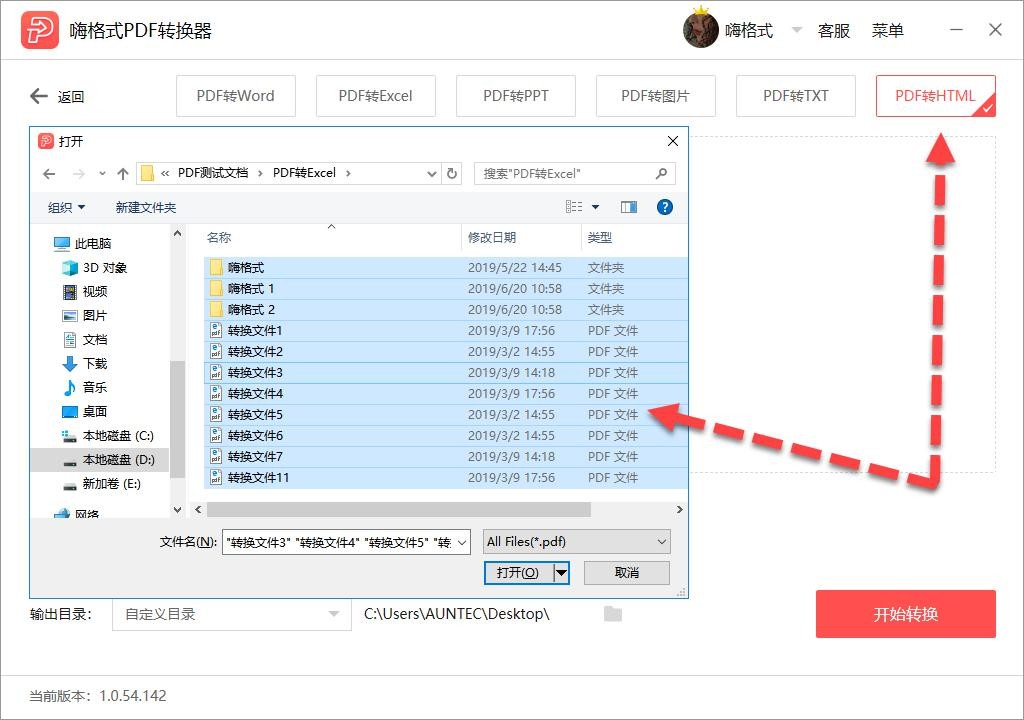Switch to the PDF转图片 tab
The width and height of the screenshot is (1024, 720).
[x=656, y=96]
